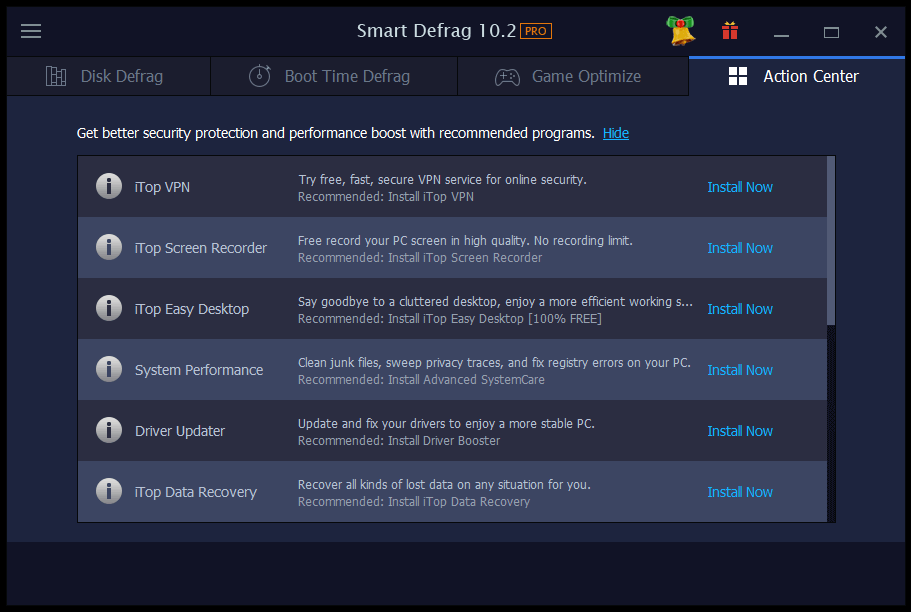Open the red gift box offer
Image resolution: width=911 pixels, height=612 pixels.
730,31
